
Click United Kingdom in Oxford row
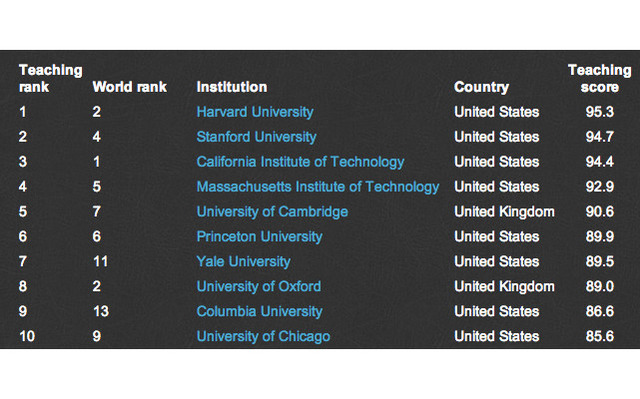click(504, 286)
